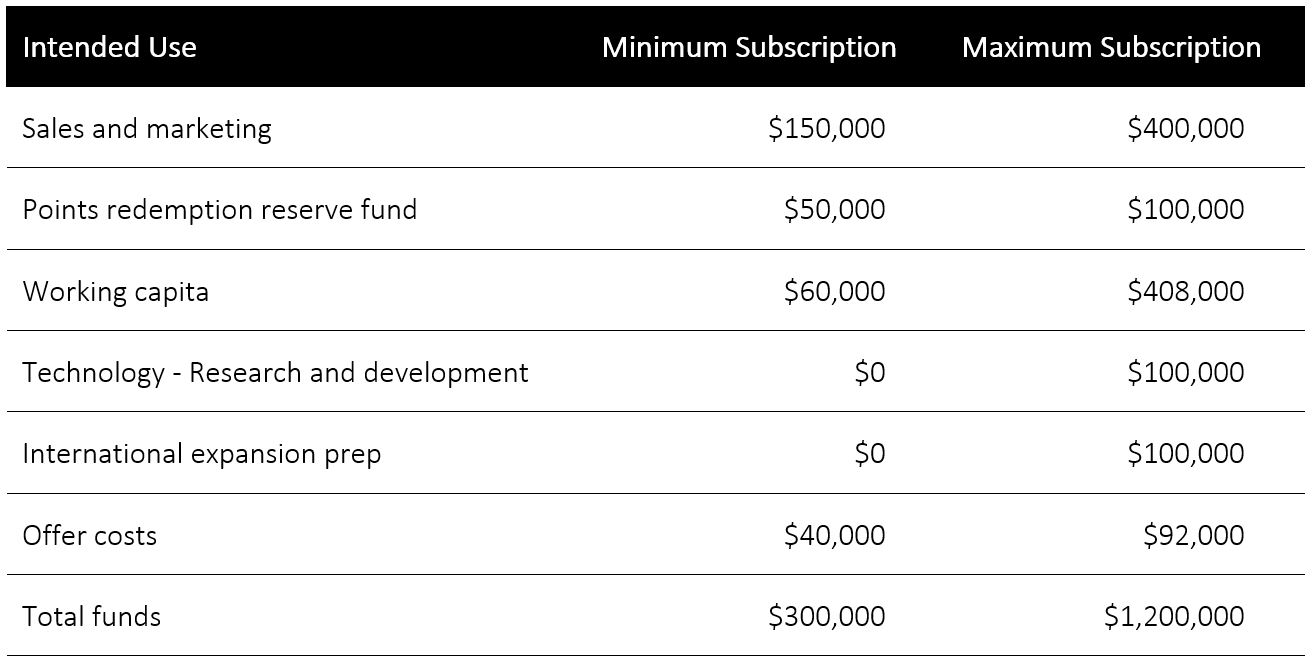Select the Working capita row label
1312x660 pixels.
tap(116, 292)
